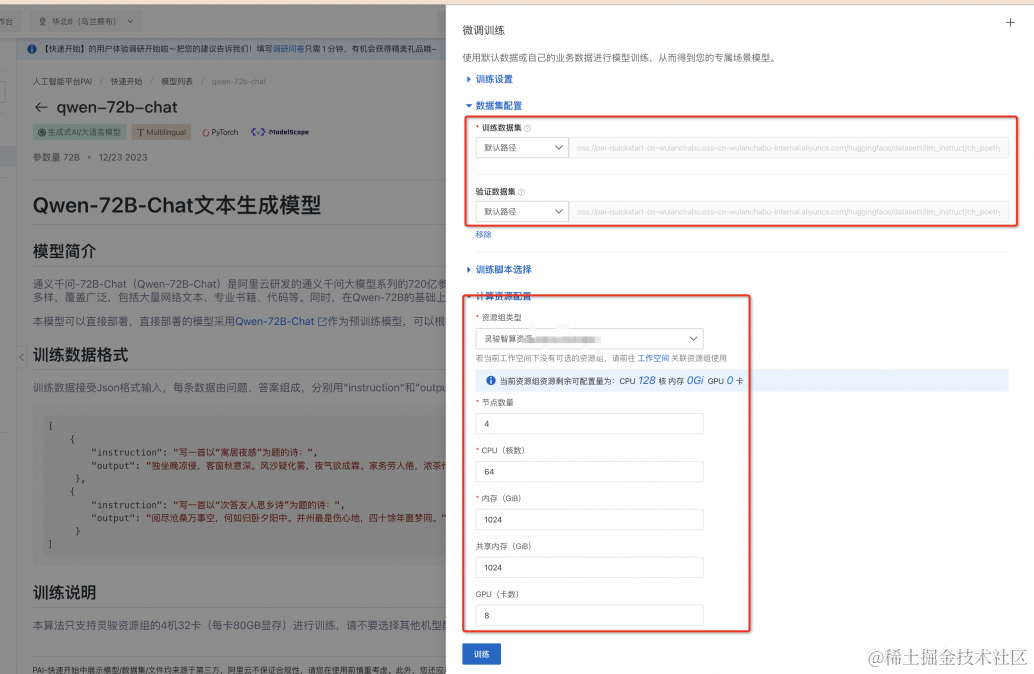Click the JSON sample code block

[x=239, y=485]
